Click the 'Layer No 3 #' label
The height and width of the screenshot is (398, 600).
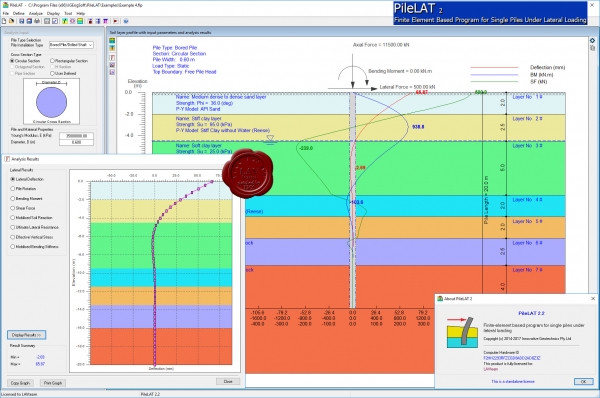pyautogui.click(x=527, y=146)
